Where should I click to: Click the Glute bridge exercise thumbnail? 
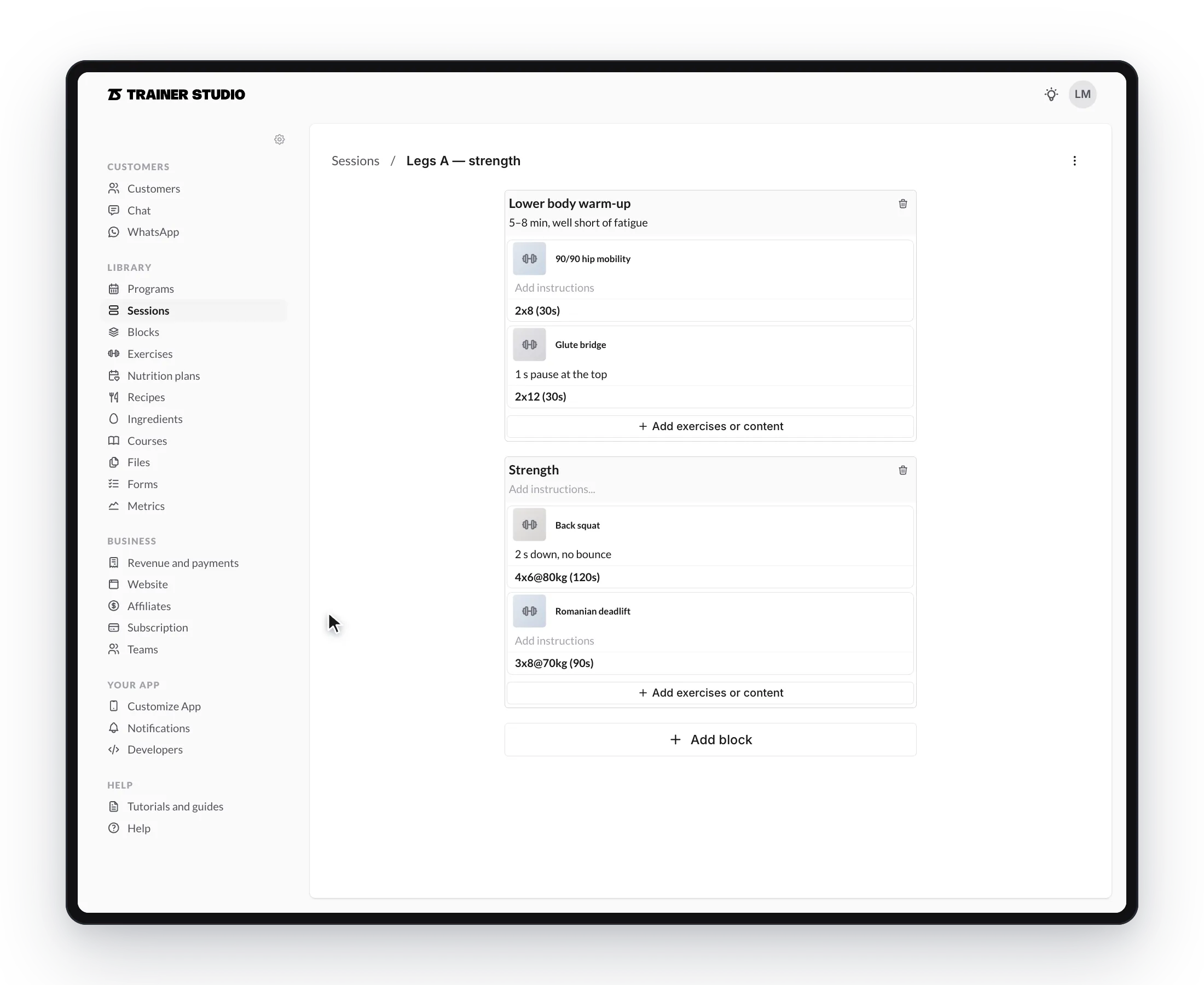pyautogui.click(x=529, y=344)
